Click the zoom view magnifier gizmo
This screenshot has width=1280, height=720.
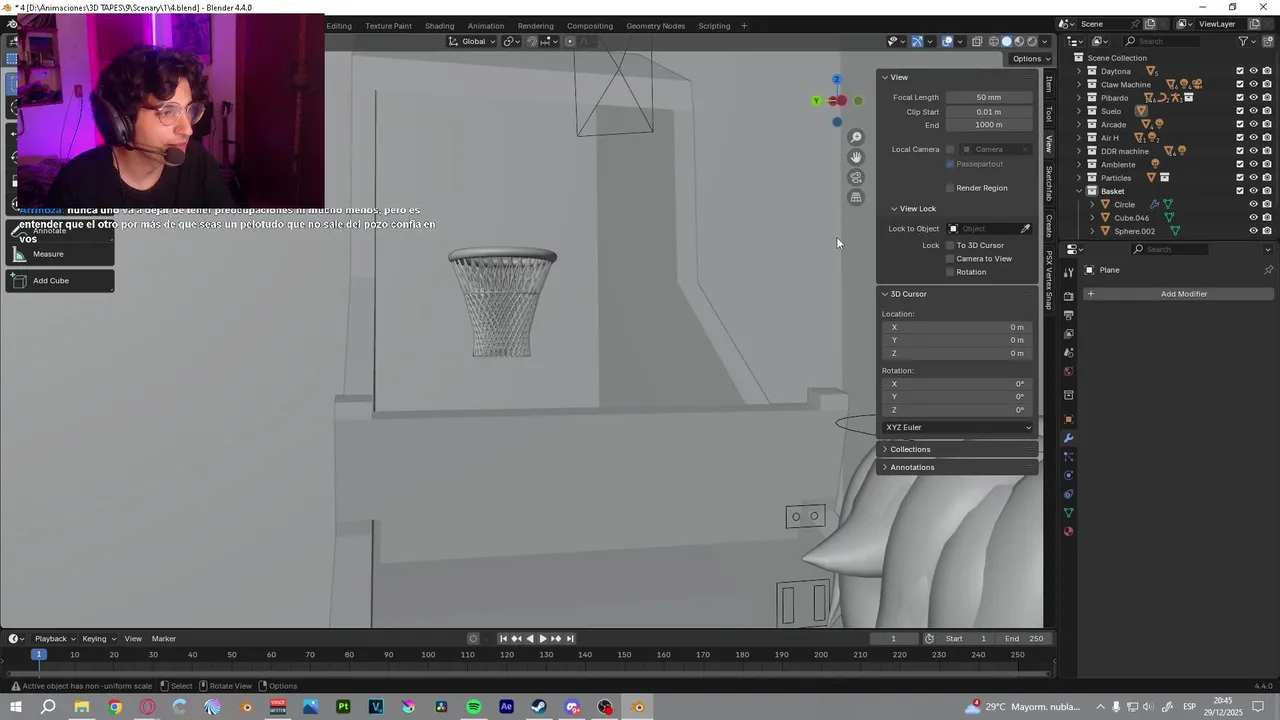[x=856, y=137]
